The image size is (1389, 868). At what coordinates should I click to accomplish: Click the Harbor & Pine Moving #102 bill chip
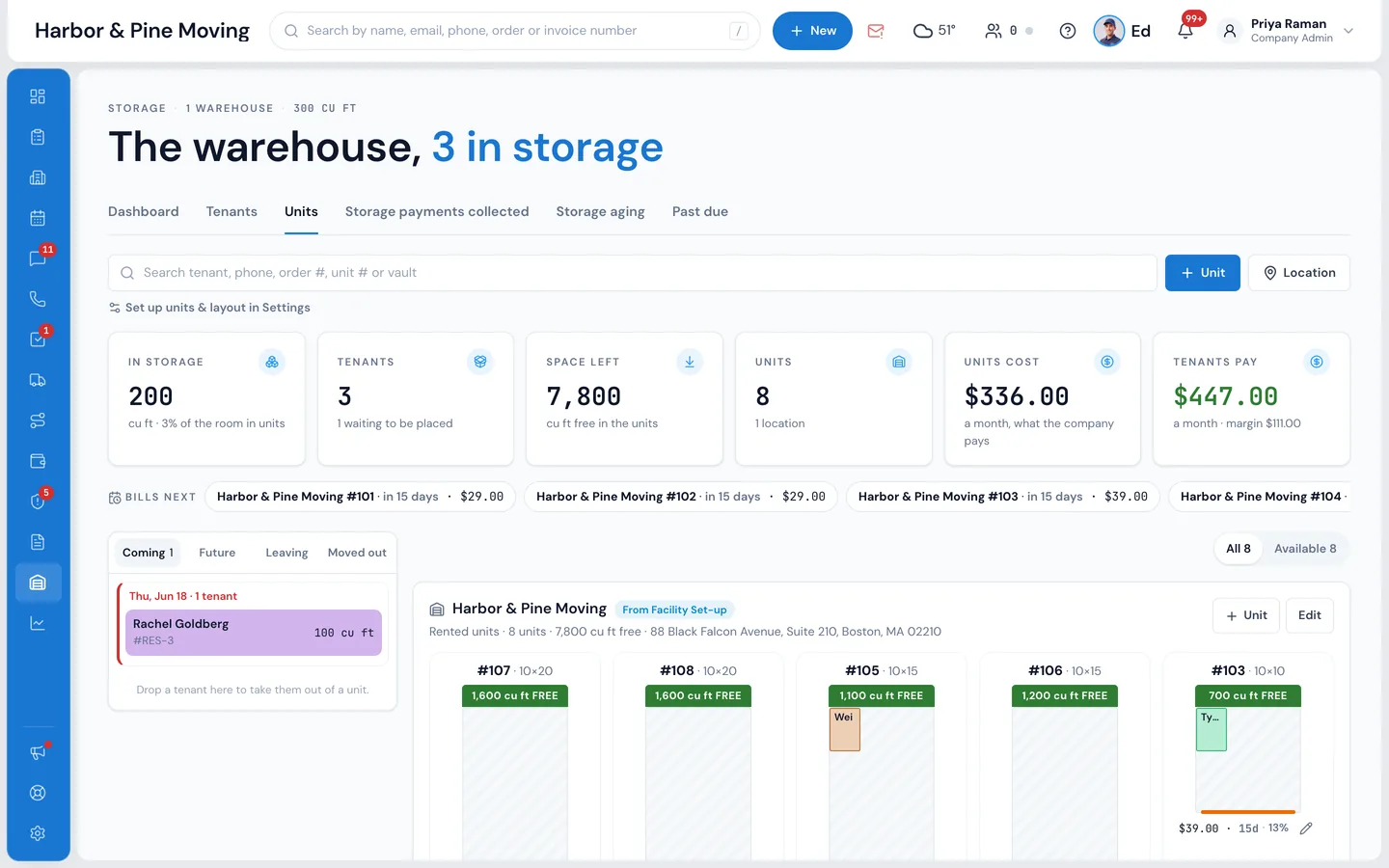click(681, 497)
